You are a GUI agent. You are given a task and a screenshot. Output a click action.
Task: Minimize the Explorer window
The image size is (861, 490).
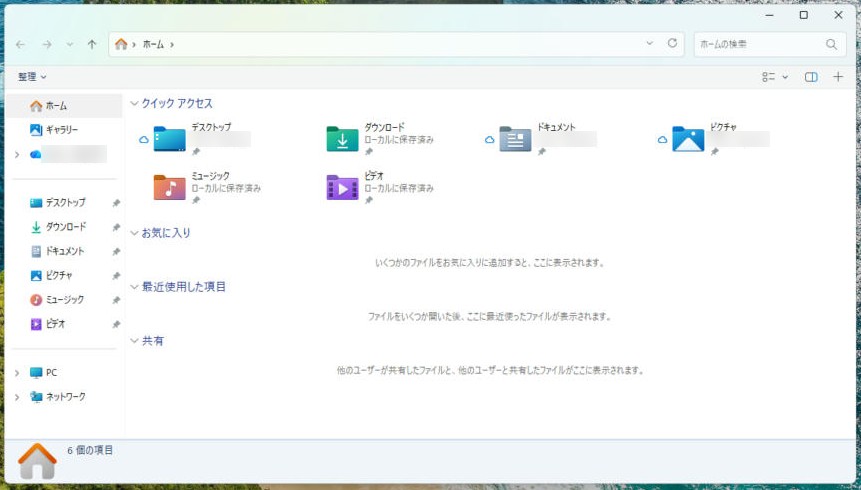coord(770,15)
